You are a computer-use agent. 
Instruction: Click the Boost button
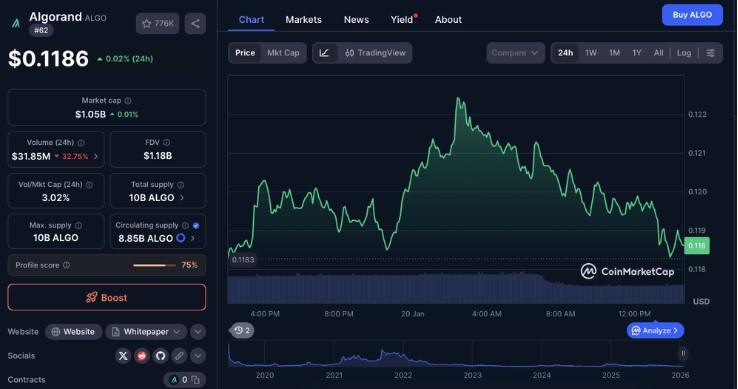107,298
